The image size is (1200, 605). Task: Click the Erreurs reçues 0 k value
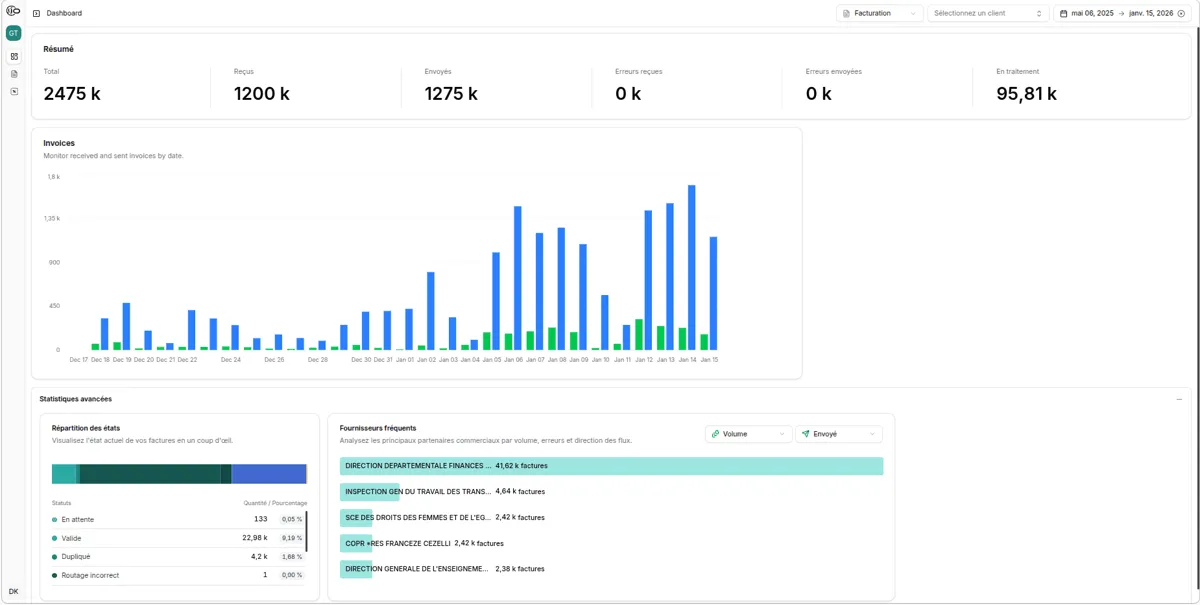click(628, 94)
